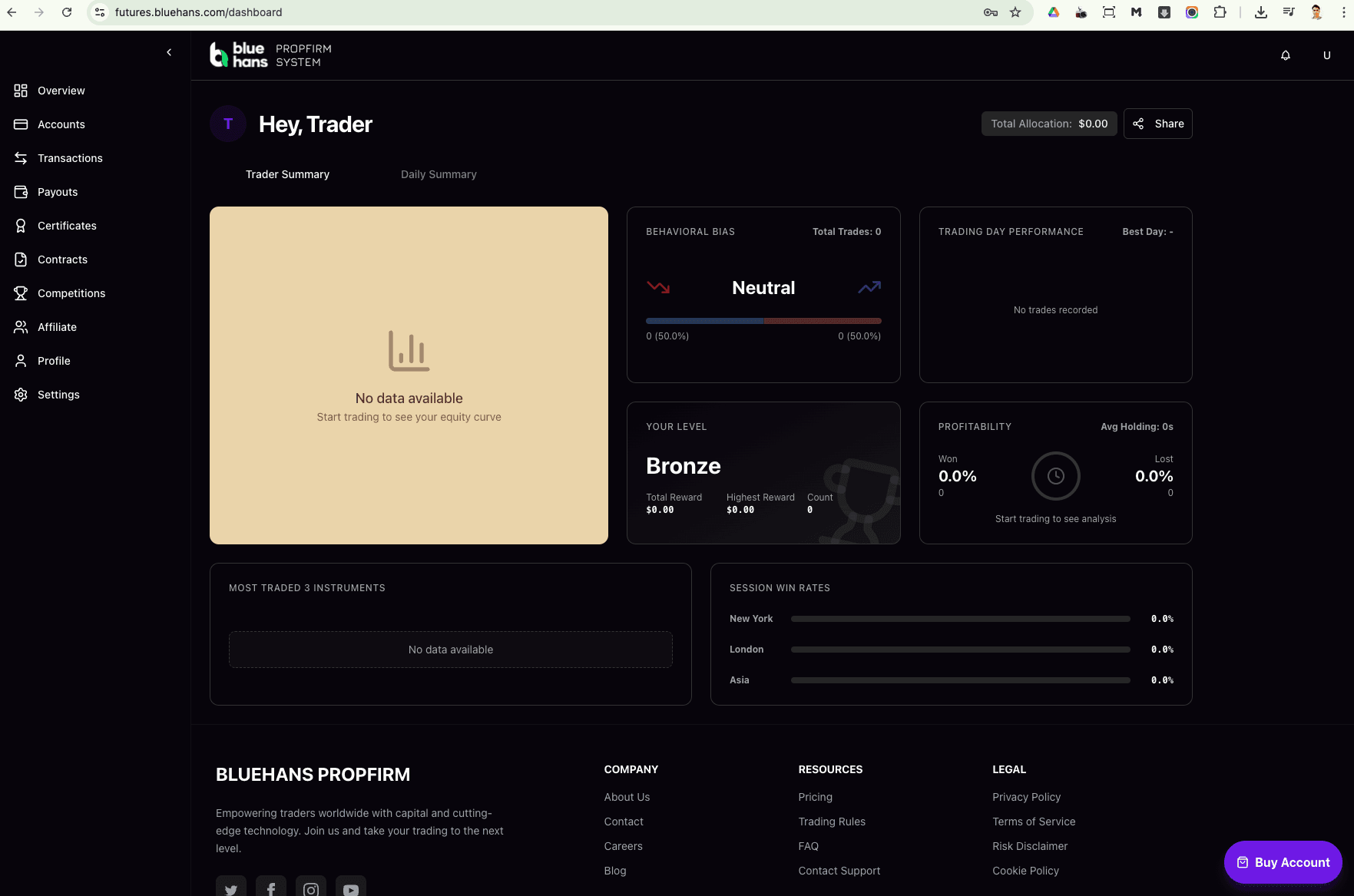Click the Total Allocation display
The width and height of the screenshot is (1354, 896).
point(1049,123)
